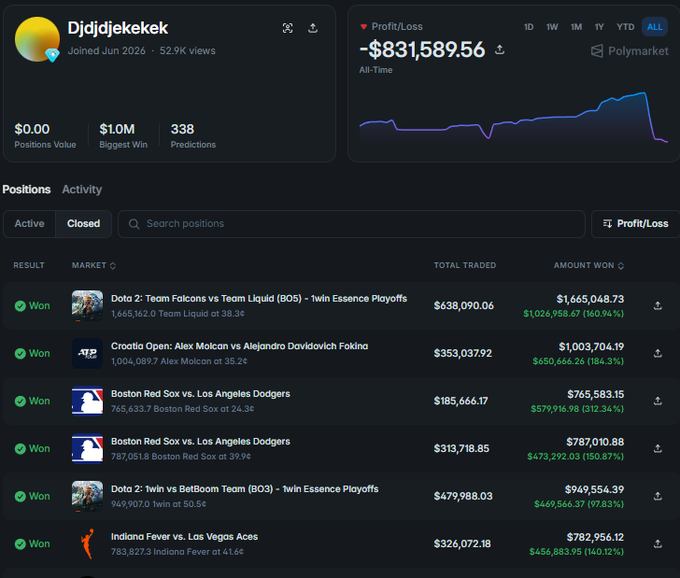Click the 949,907.0 1win at 50.5¢ text
Image resolution: width=680 pixels, height=578 pixels.
click(x=159, y=504)
